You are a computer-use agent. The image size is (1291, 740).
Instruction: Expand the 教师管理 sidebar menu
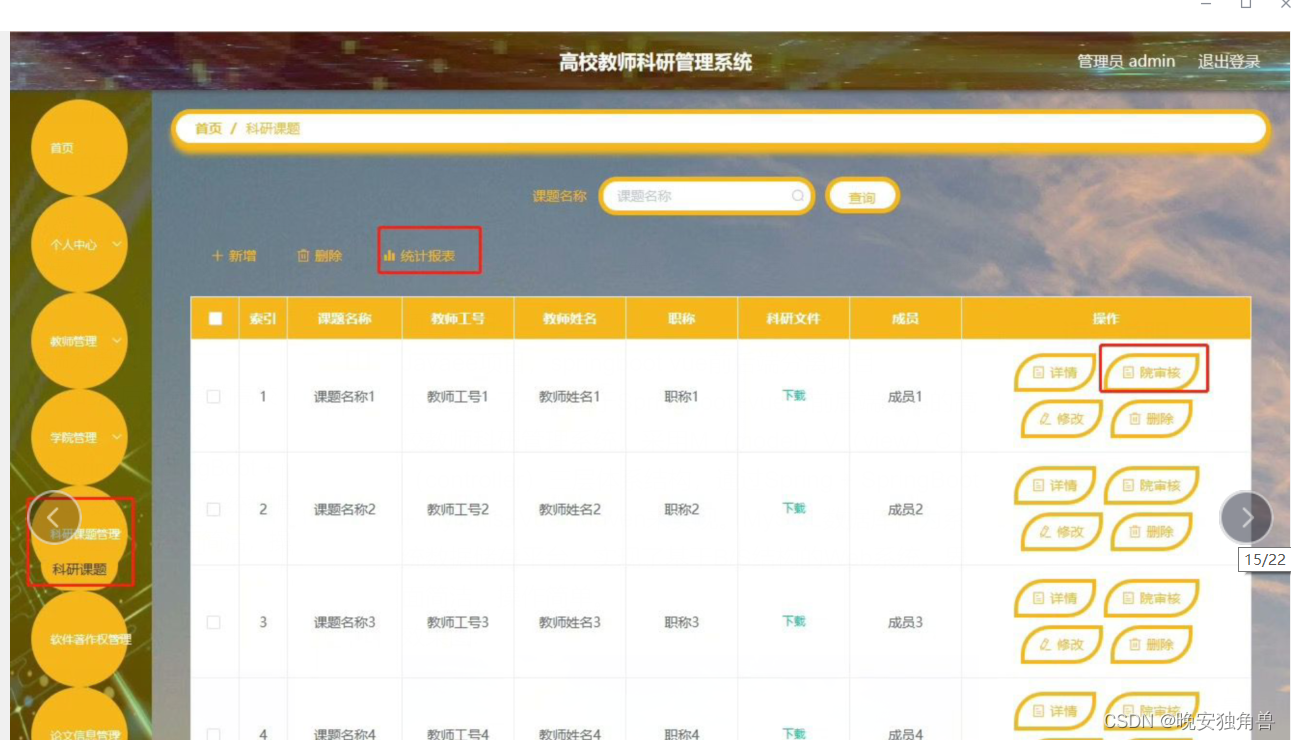(79, 341)
